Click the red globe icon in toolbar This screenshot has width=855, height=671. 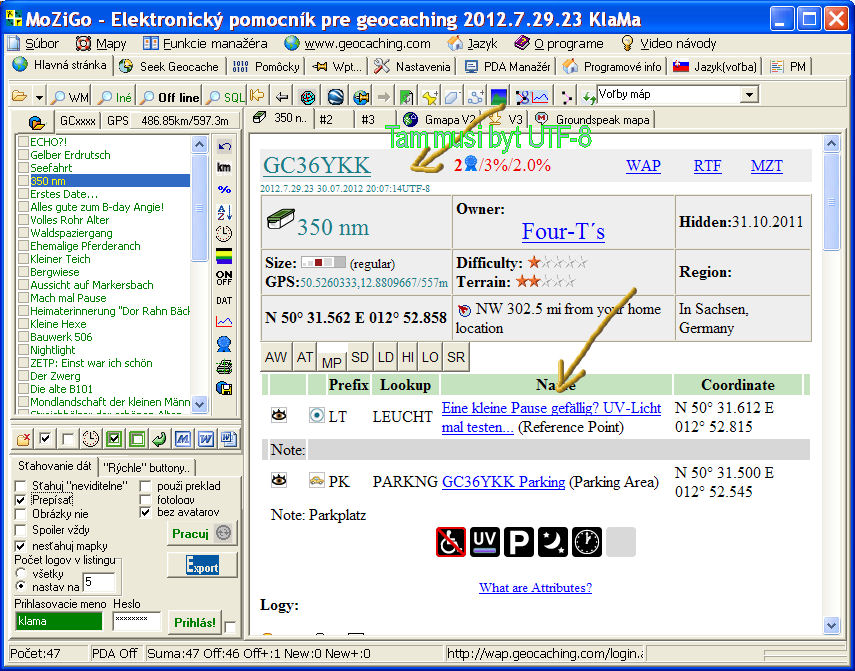(x=308, y=97)
